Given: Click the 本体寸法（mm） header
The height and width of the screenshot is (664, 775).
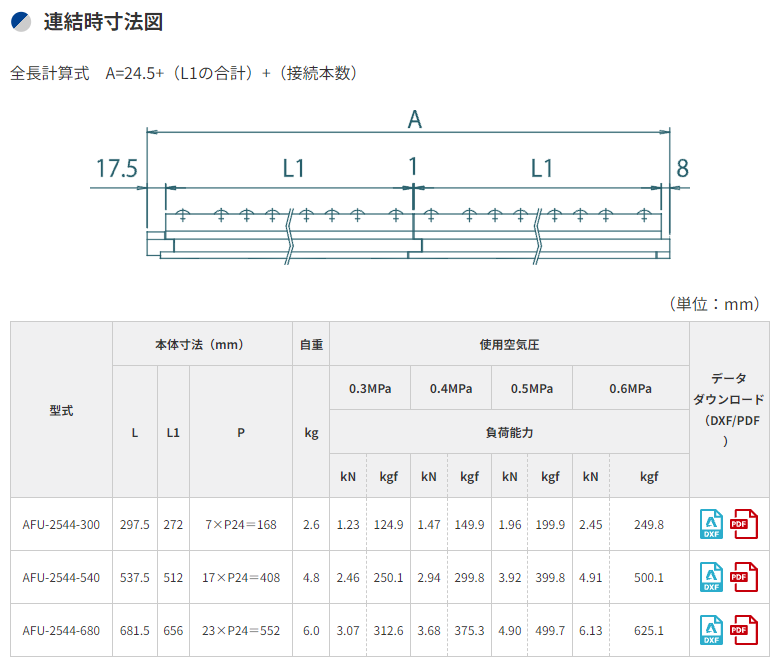Looking at the screenshot, I should pyautogui.click(x=200, y=344).
